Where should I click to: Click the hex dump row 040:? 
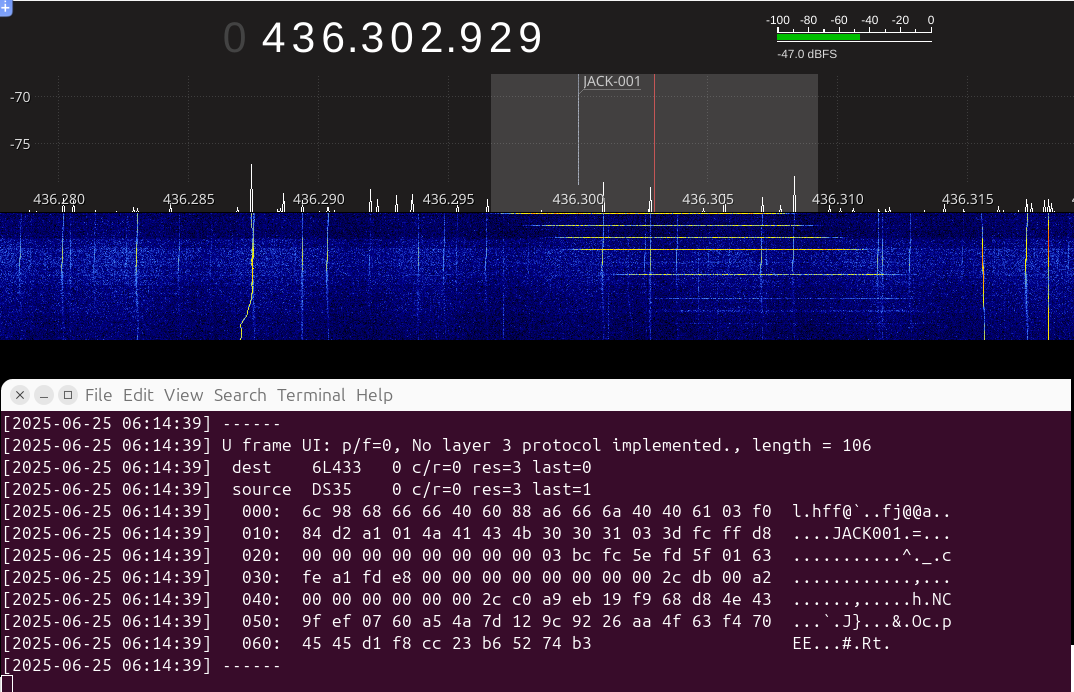coord(477,599)
